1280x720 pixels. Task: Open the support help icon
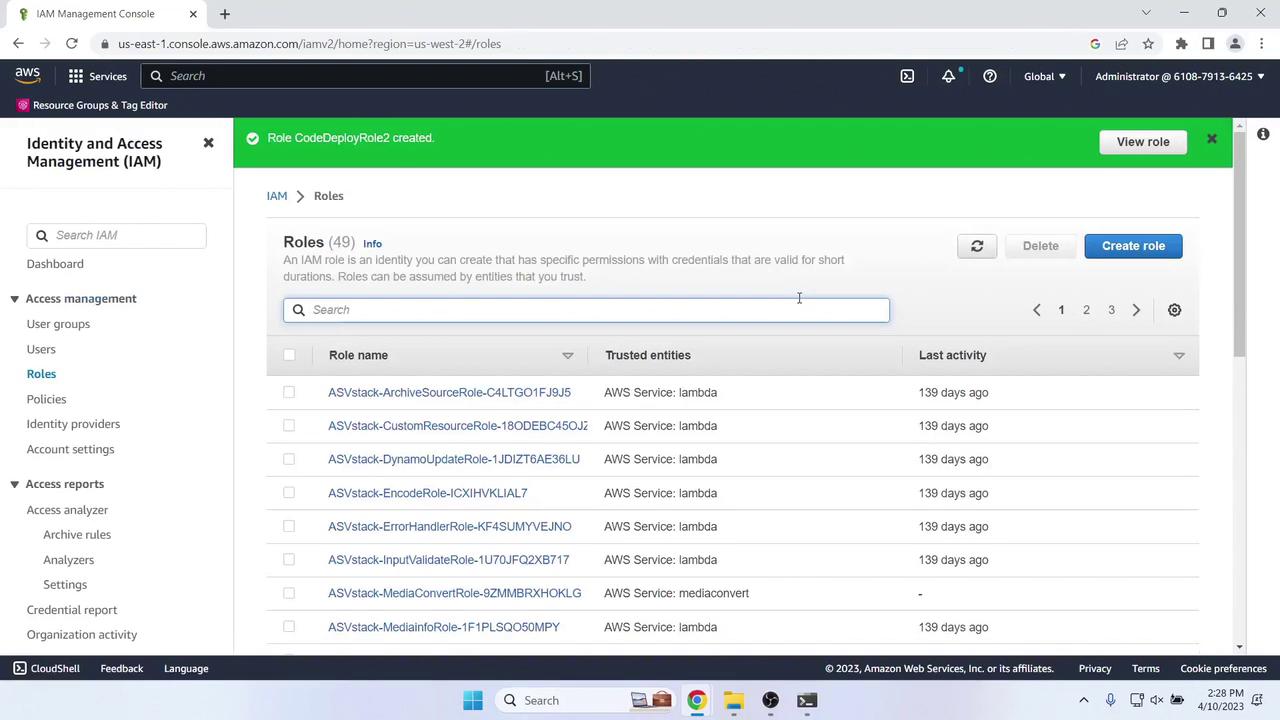coord(989,76)
